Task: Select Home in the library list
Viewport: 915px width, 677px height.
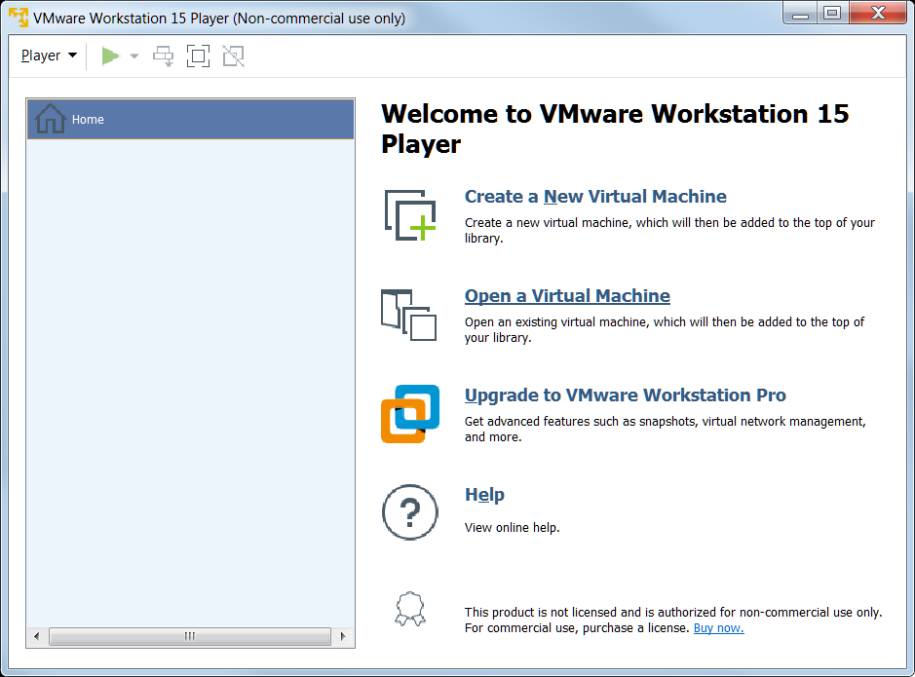Action: point(190,119)
